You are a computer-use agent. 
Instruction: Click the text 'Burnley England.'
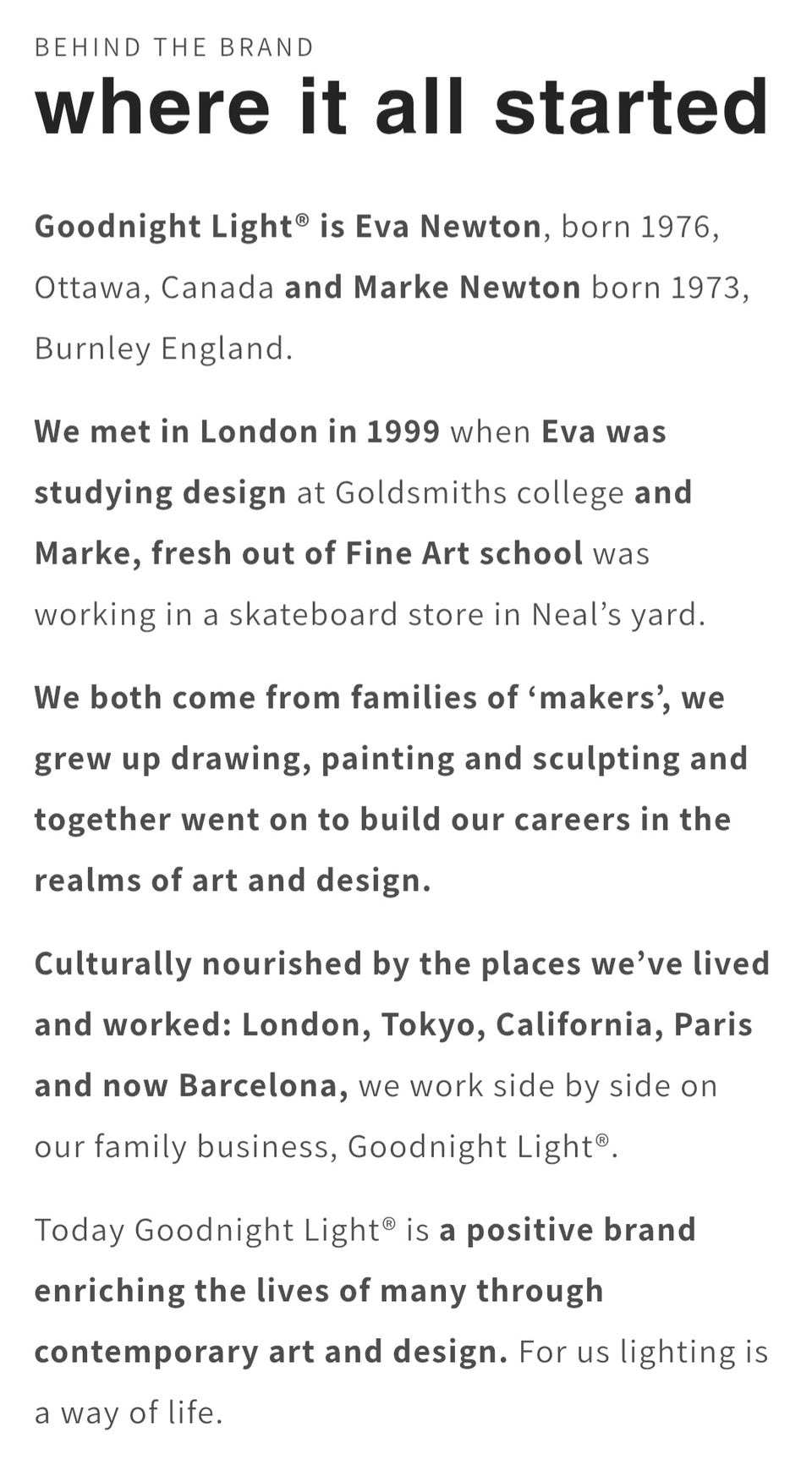coord(163,349)
